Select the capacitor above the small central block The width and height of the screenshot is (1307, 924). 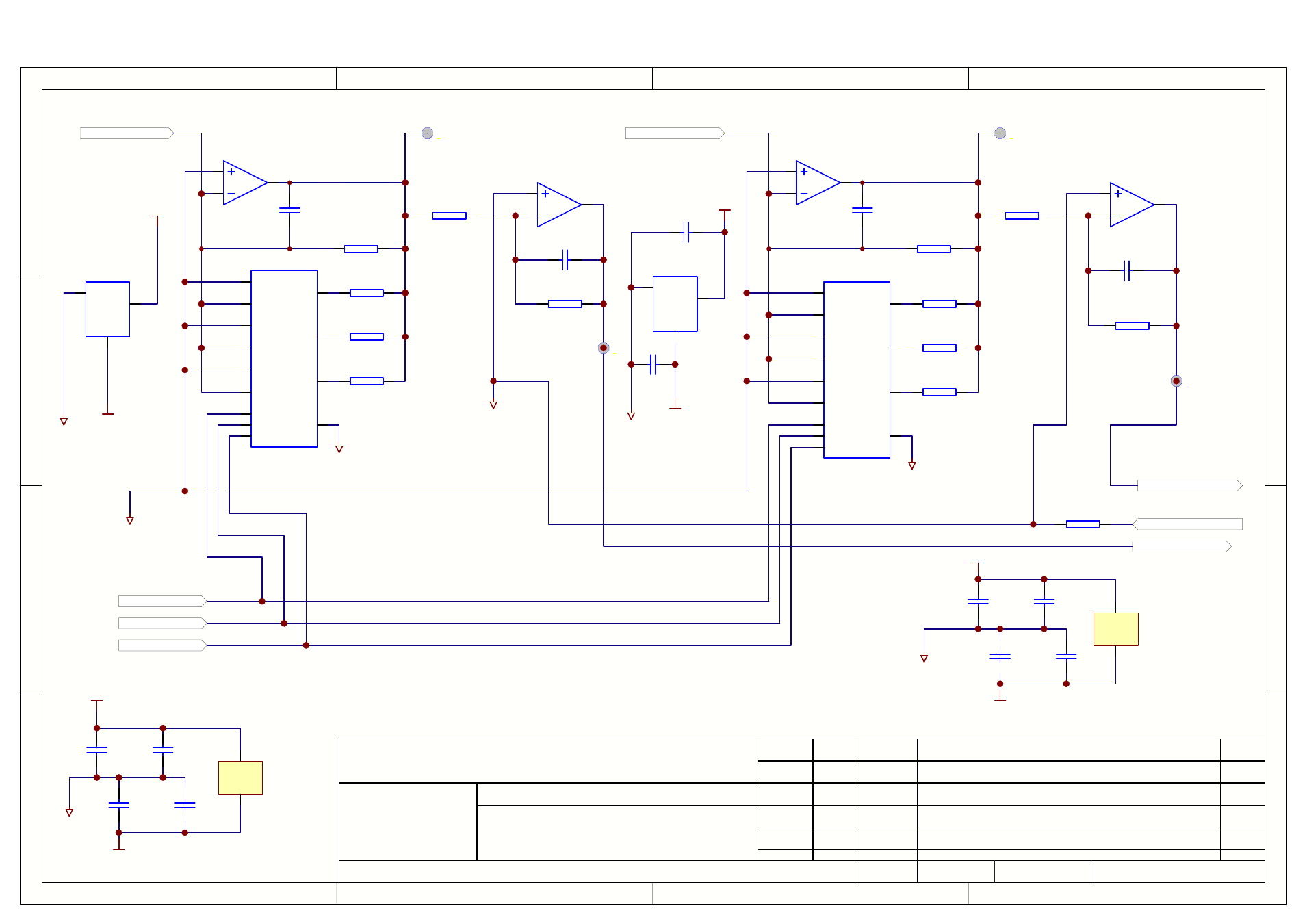coord(686,232)
